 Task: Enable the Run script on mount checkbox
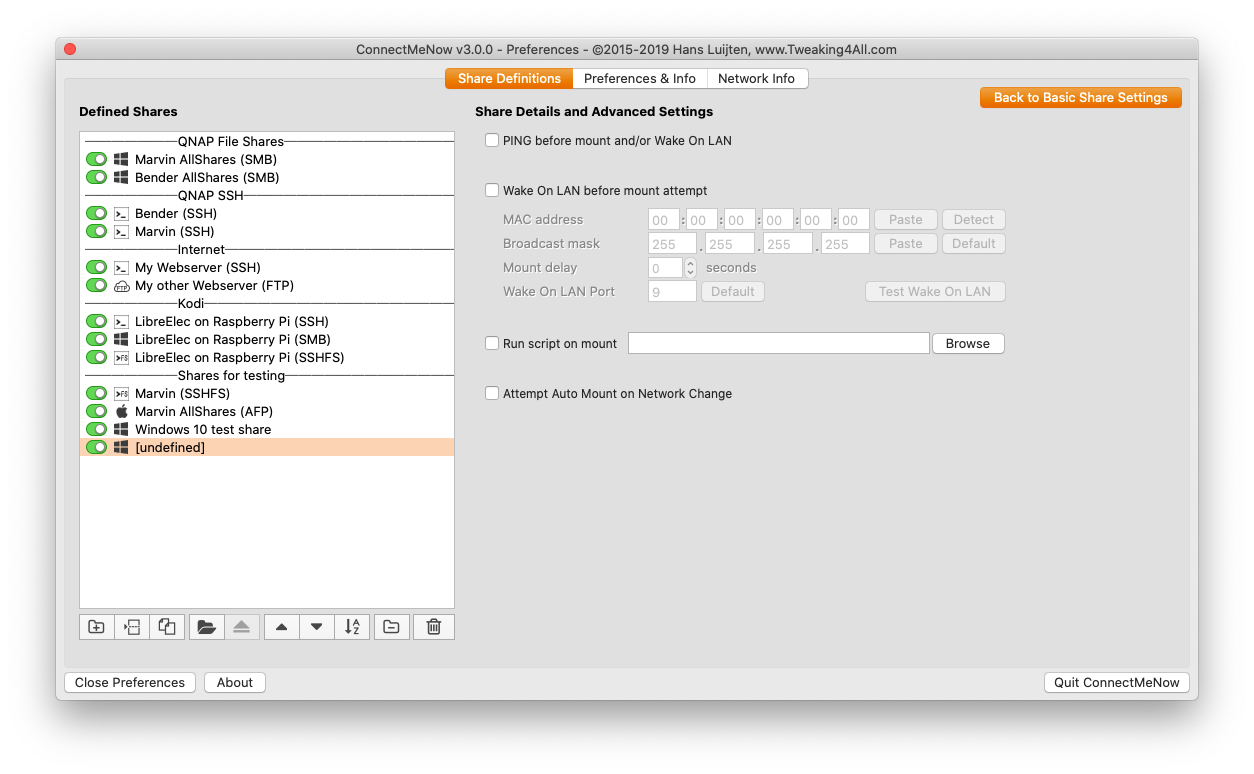pyautogui.click(x=492, y=343)
